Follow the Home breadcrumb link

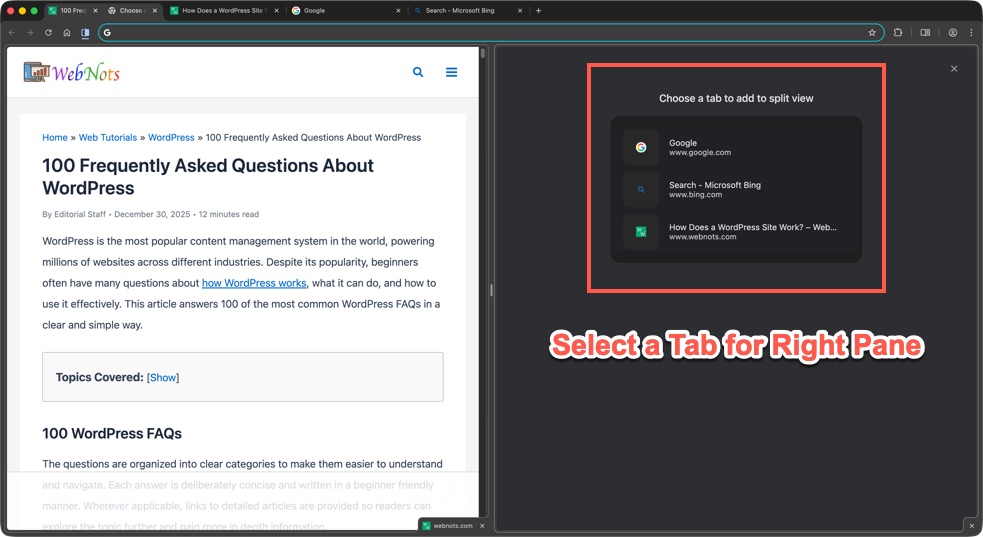coord(55,137)
